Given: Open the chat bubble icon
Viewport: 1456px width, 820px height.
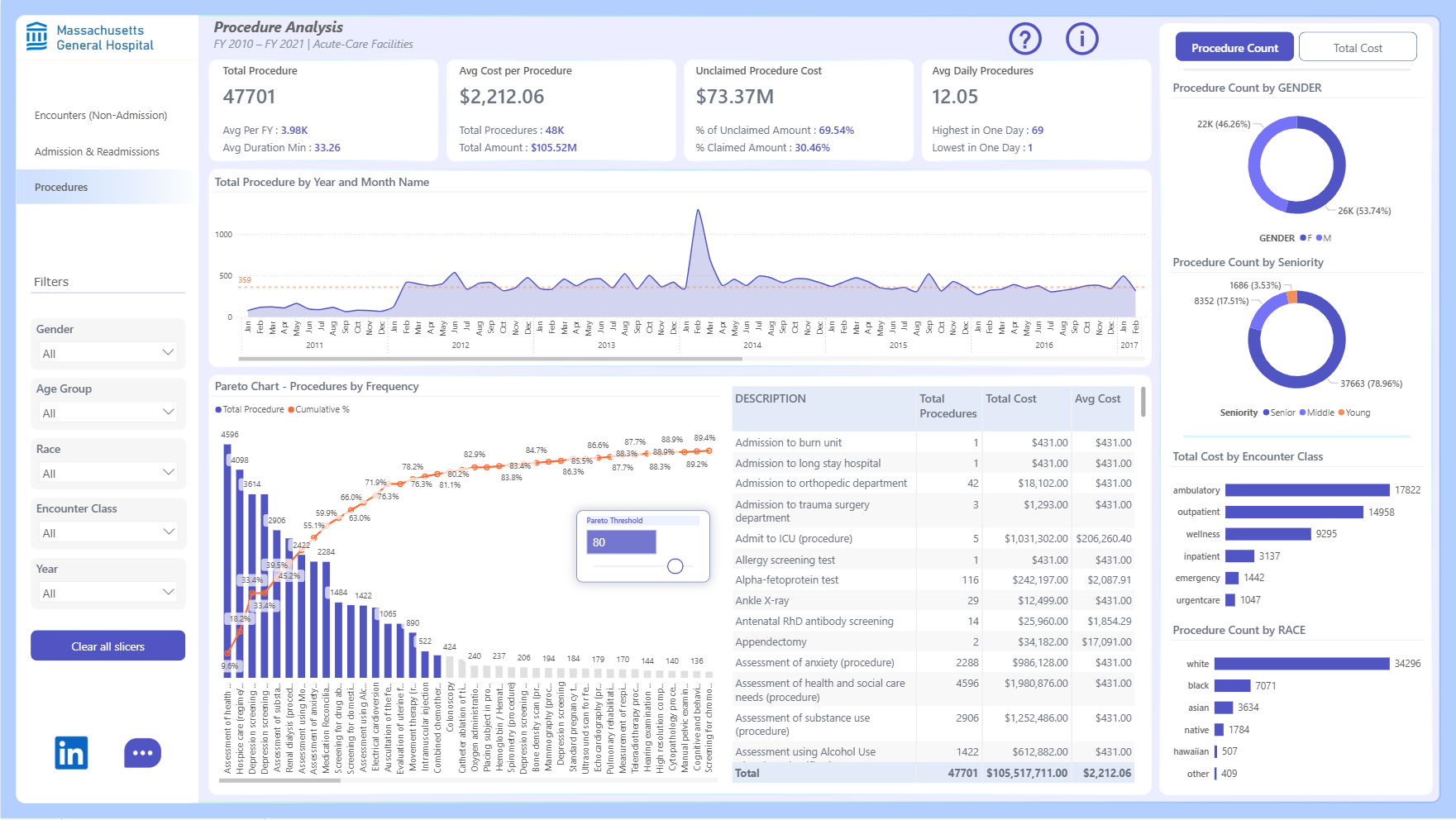Looking at the screenshot, I should coord(142,753).
